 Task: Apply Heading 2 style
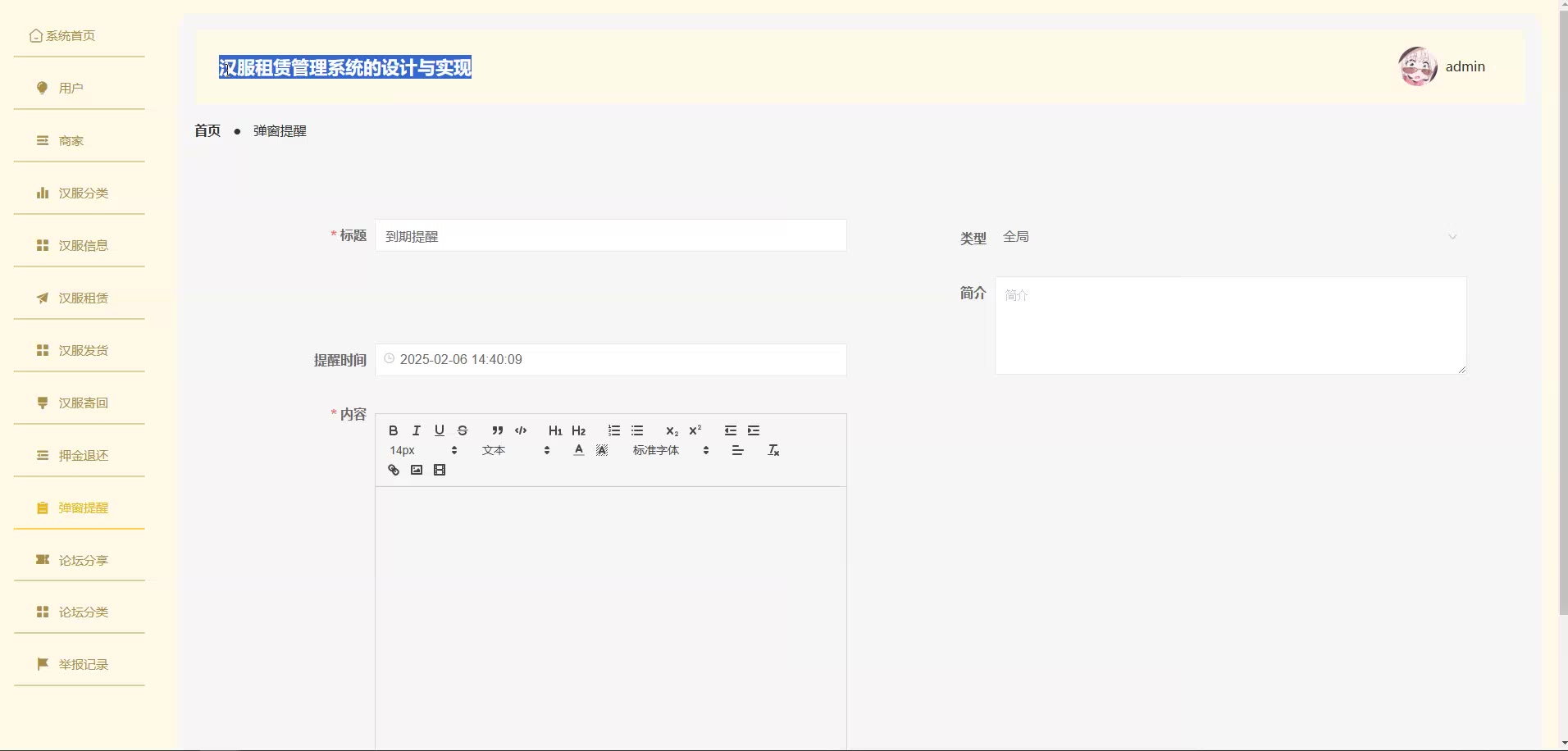coord(579,430)
